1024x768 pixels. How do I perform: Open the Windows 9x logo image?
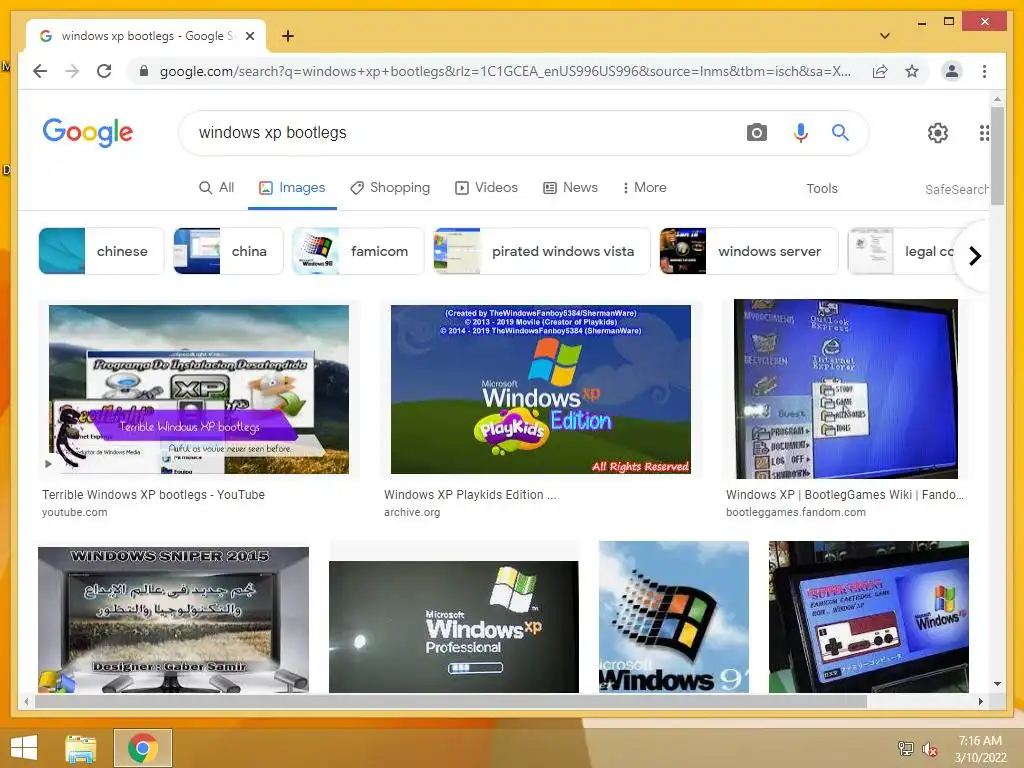tap(673, 617)
